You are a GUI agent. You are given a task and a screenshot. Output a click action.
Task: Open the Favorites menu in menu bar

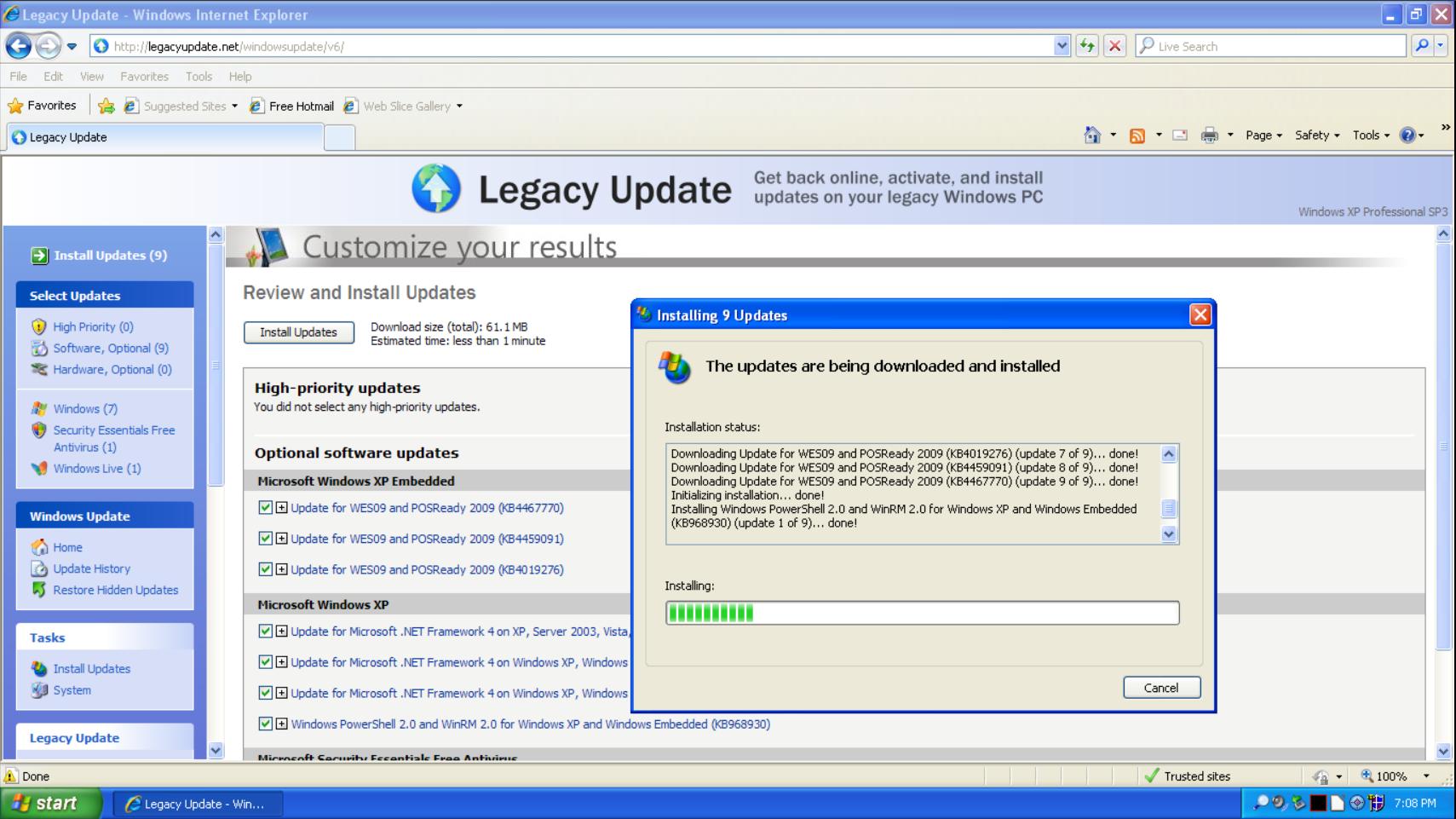[x=144, y=77]
